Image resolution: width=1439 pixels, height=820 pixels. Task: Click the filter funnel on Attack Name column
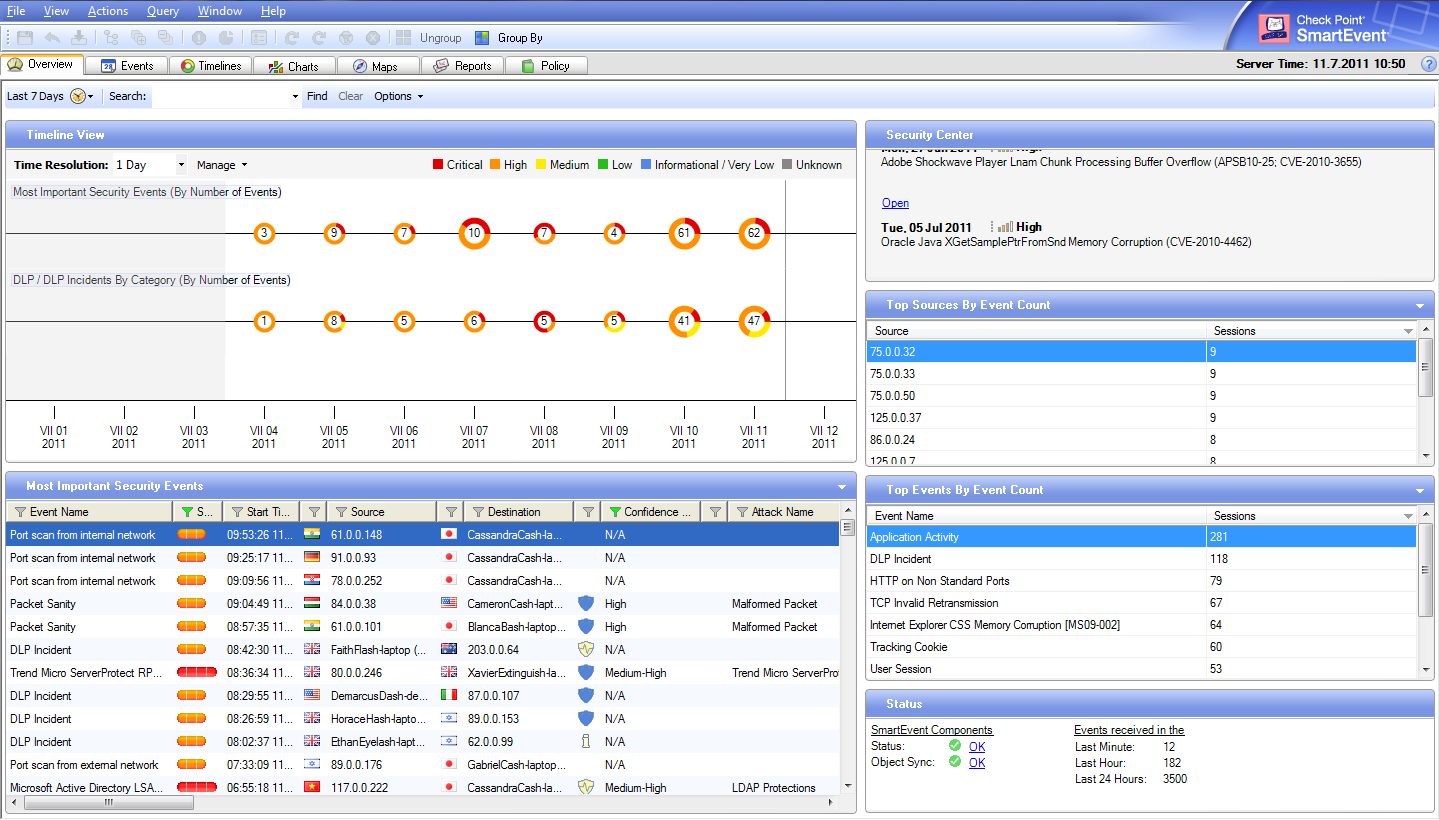pos(741,512)
